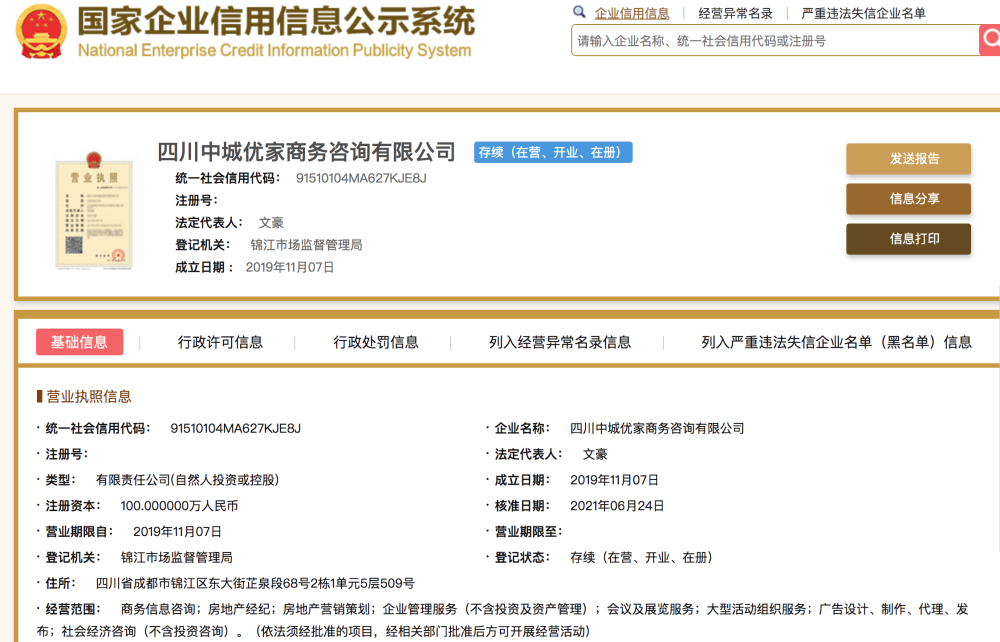Open the 行政许可信息 tab
The height and width of the screenshot is (642, 1000).
point(220,342)
